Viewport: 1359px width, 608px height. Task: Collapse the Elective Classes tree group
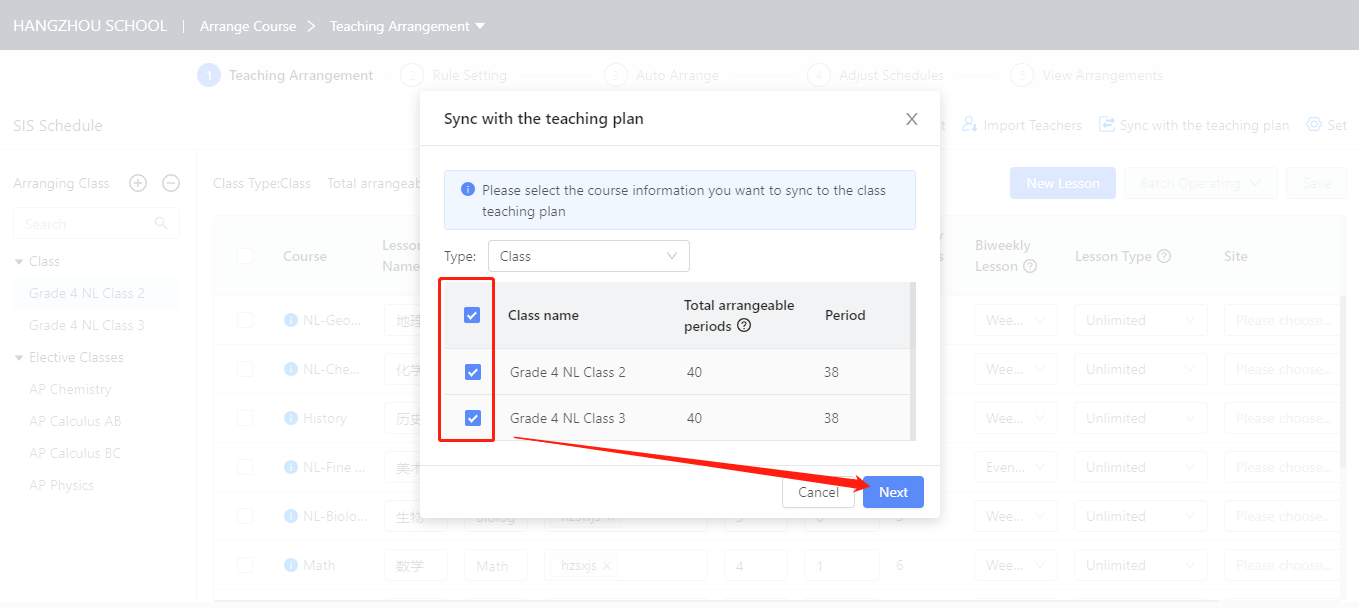pos(19,357)
